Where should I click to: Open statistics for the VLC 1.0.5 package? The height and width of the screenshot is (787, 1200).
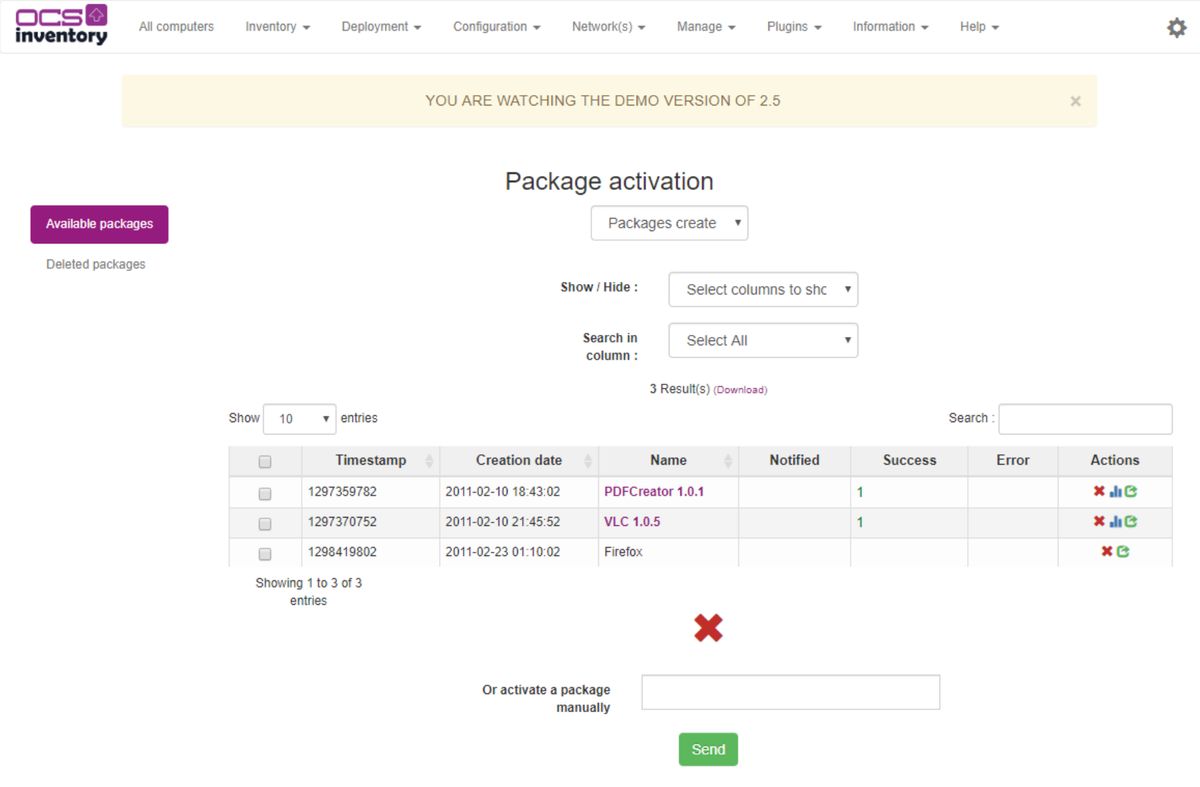pos(1115,521)
